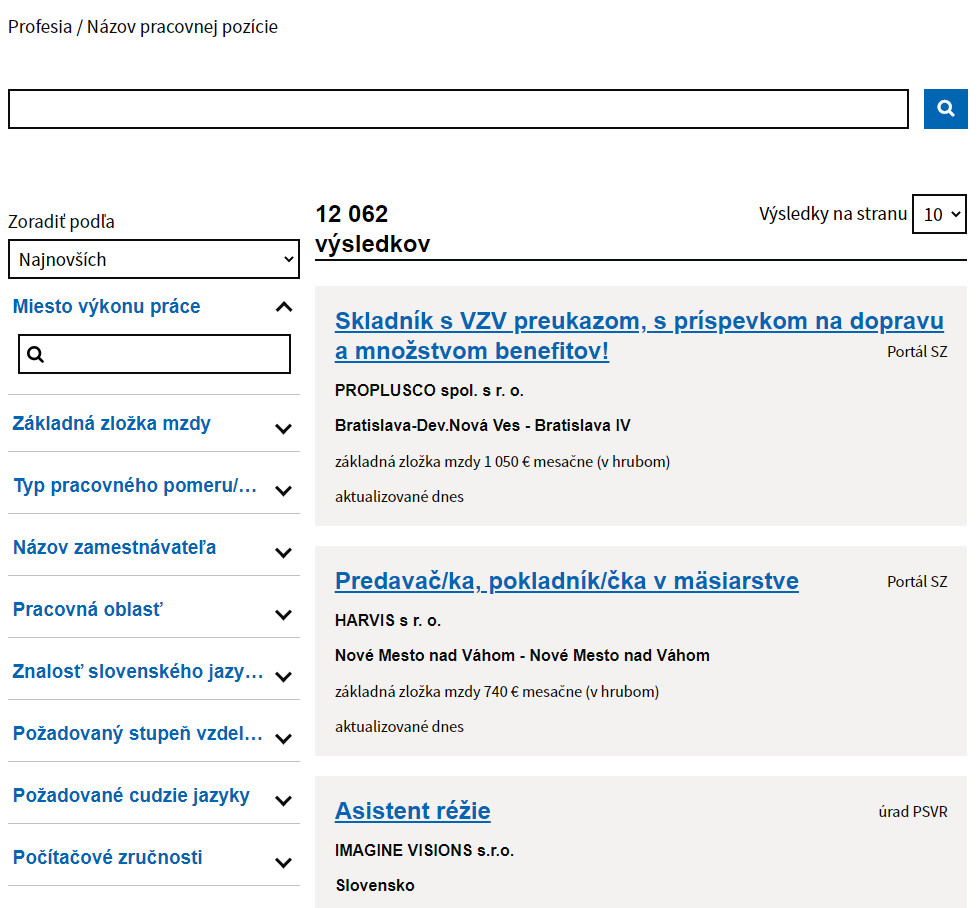Click the 12 062 výsledkov count heading

click(373, 229)
